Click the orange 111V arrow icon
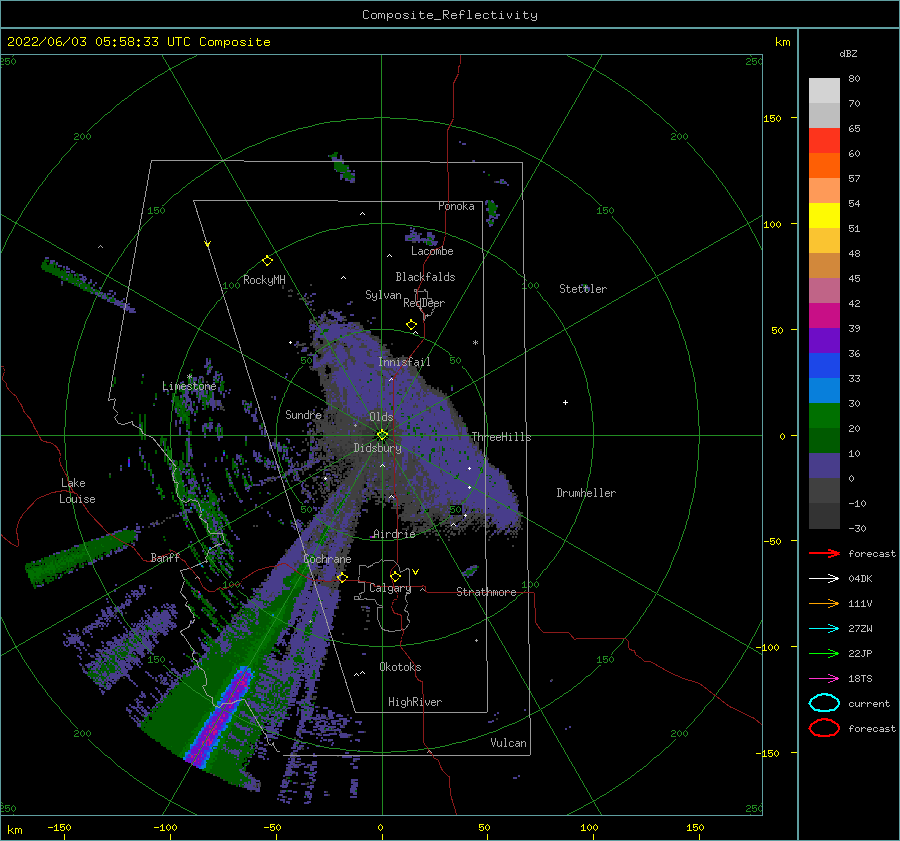Screen dimensions: 900x841 coord(824,603)
